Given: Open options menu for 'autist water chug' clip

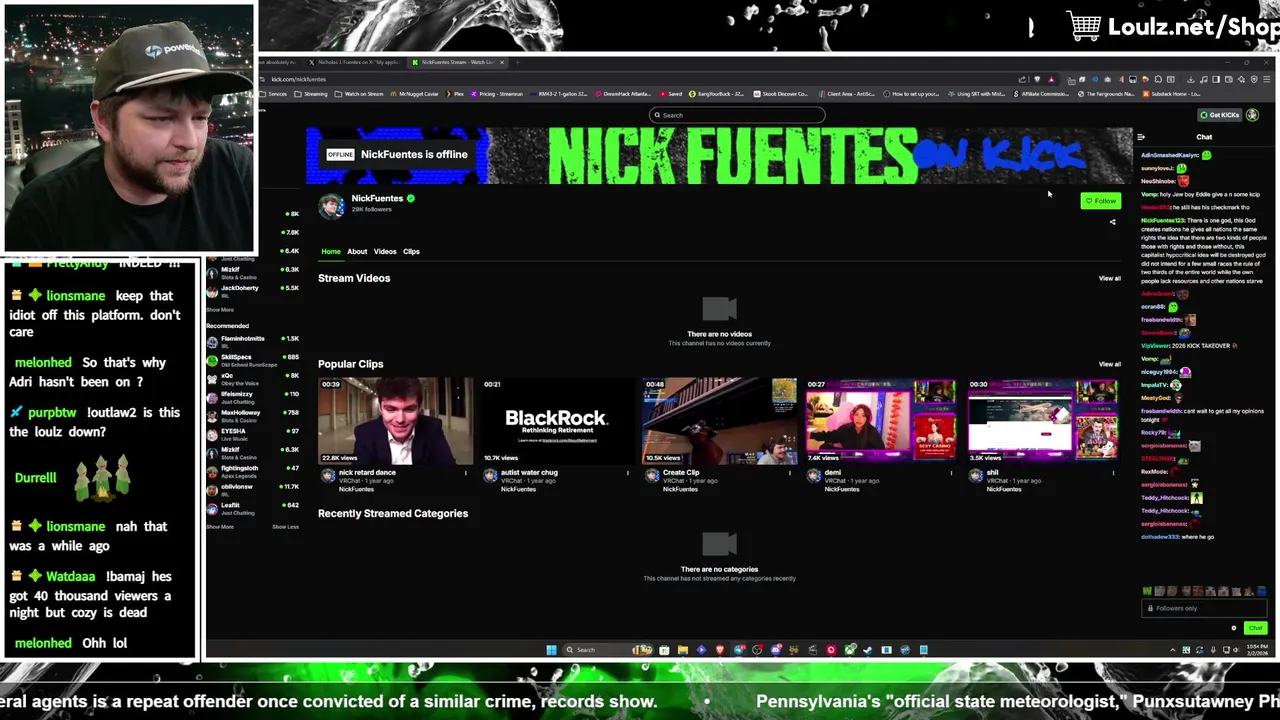Looking at the screenshot, I should (x=628, y=473).
